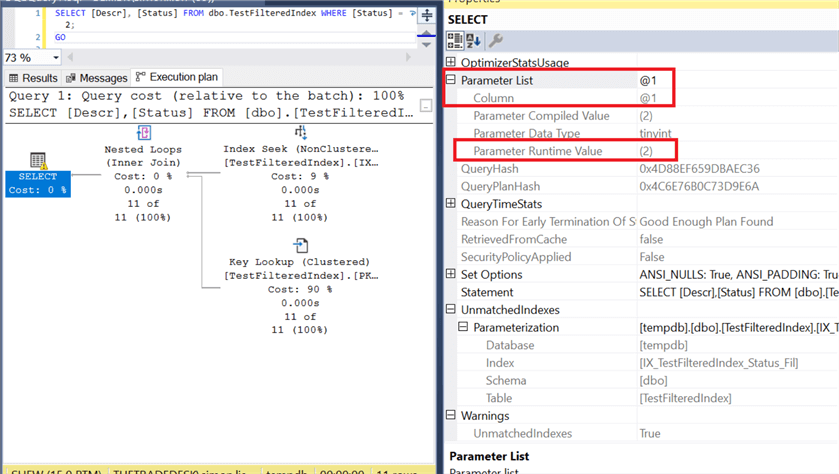This screenshot has width=839, height=474.
Task: Expand the OptimizerStatsUsage property
Action: (451, 62)
